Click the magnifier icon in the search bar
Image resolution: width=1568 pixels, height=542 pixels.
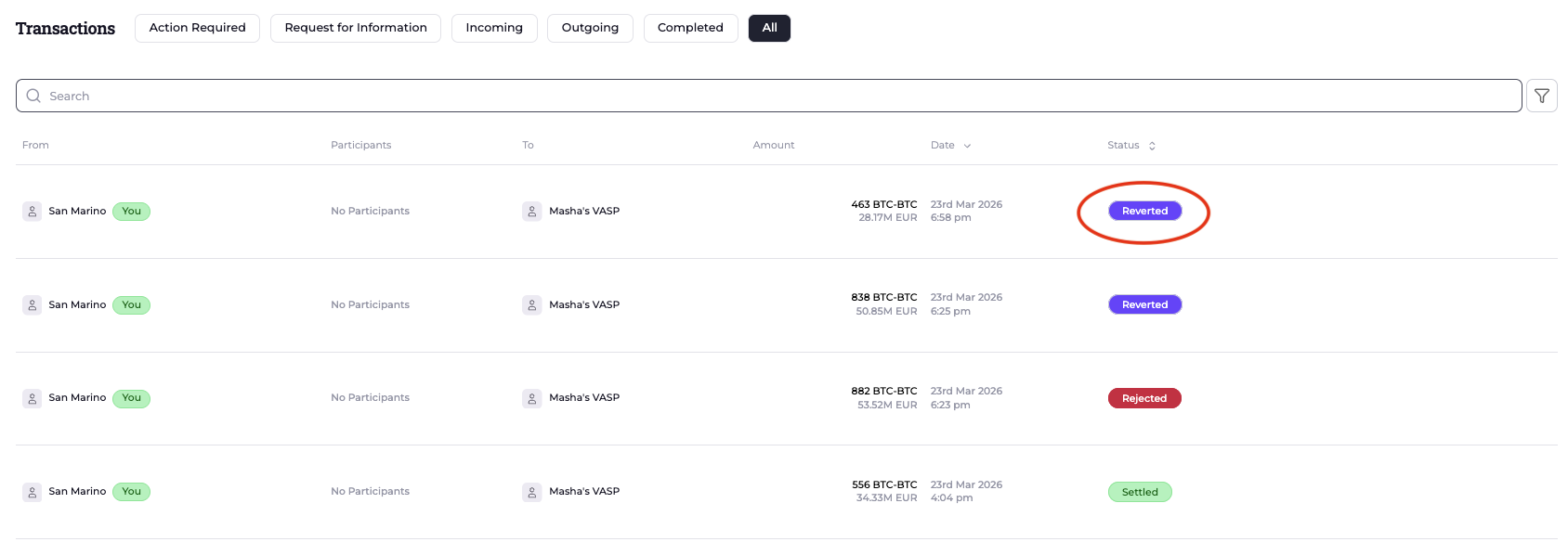point(33,96)
